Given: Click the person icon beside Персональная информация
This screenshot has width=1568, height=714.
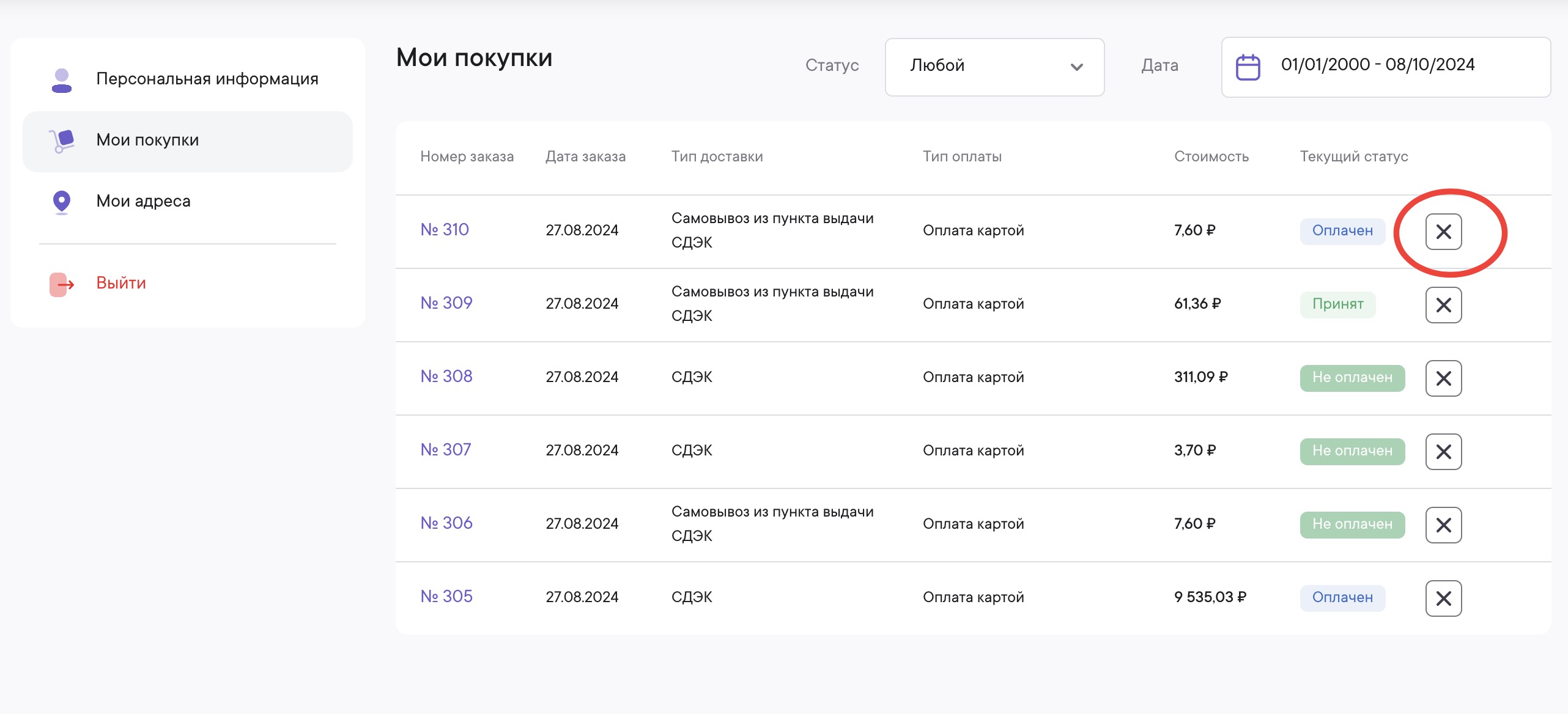Looking at the screenshot, I should point(62,80).
